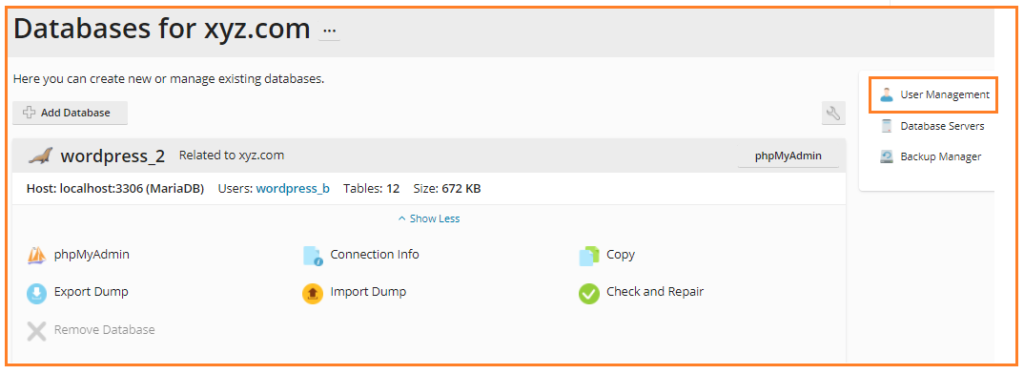Open the User Management link

[944, 95]
